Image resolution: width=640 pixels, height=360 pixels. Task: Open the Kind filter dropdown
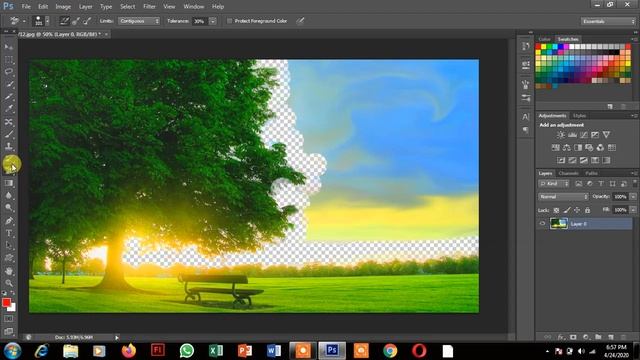(x=554, y=184)
